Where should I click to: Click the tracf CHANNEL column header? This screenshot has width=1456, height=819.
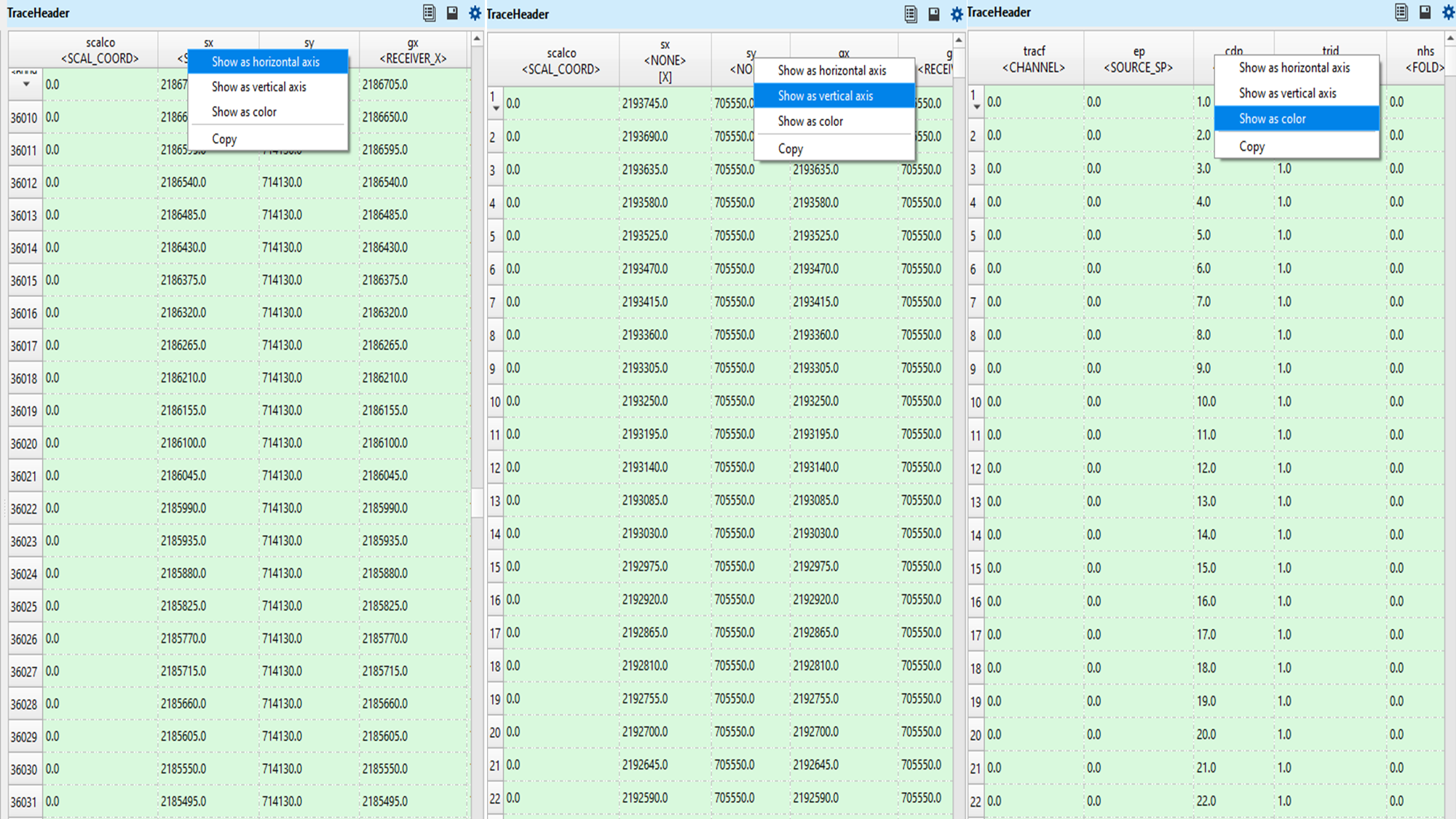[1033, 59]
